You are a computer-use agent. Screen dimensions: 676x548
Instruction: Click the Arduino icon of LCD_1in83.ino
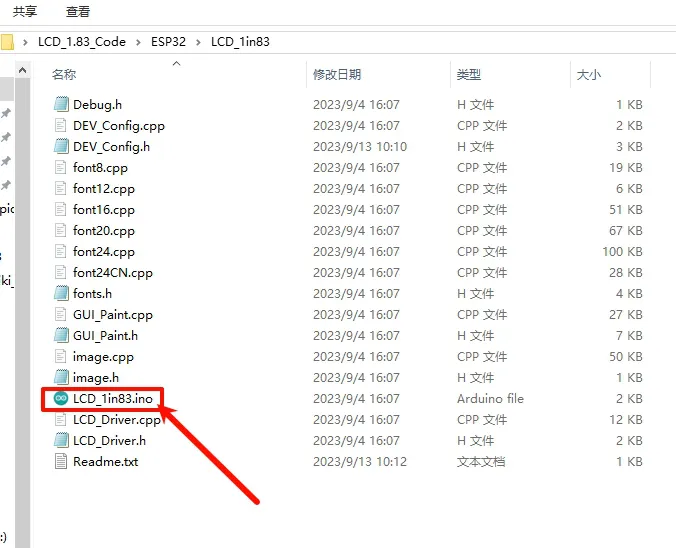(x=61, y=398)
